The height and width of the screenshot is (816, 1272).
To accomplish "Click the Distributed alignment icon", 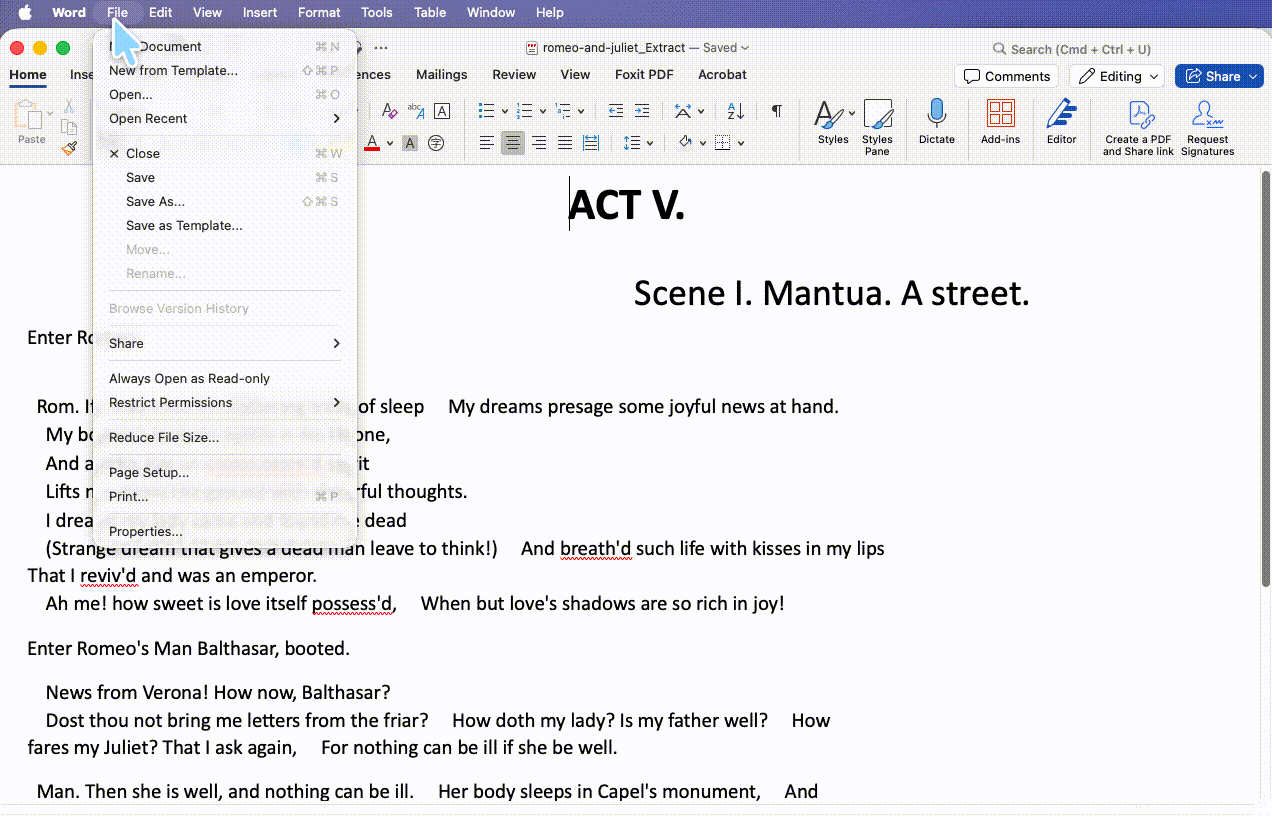I will (591, 143).
